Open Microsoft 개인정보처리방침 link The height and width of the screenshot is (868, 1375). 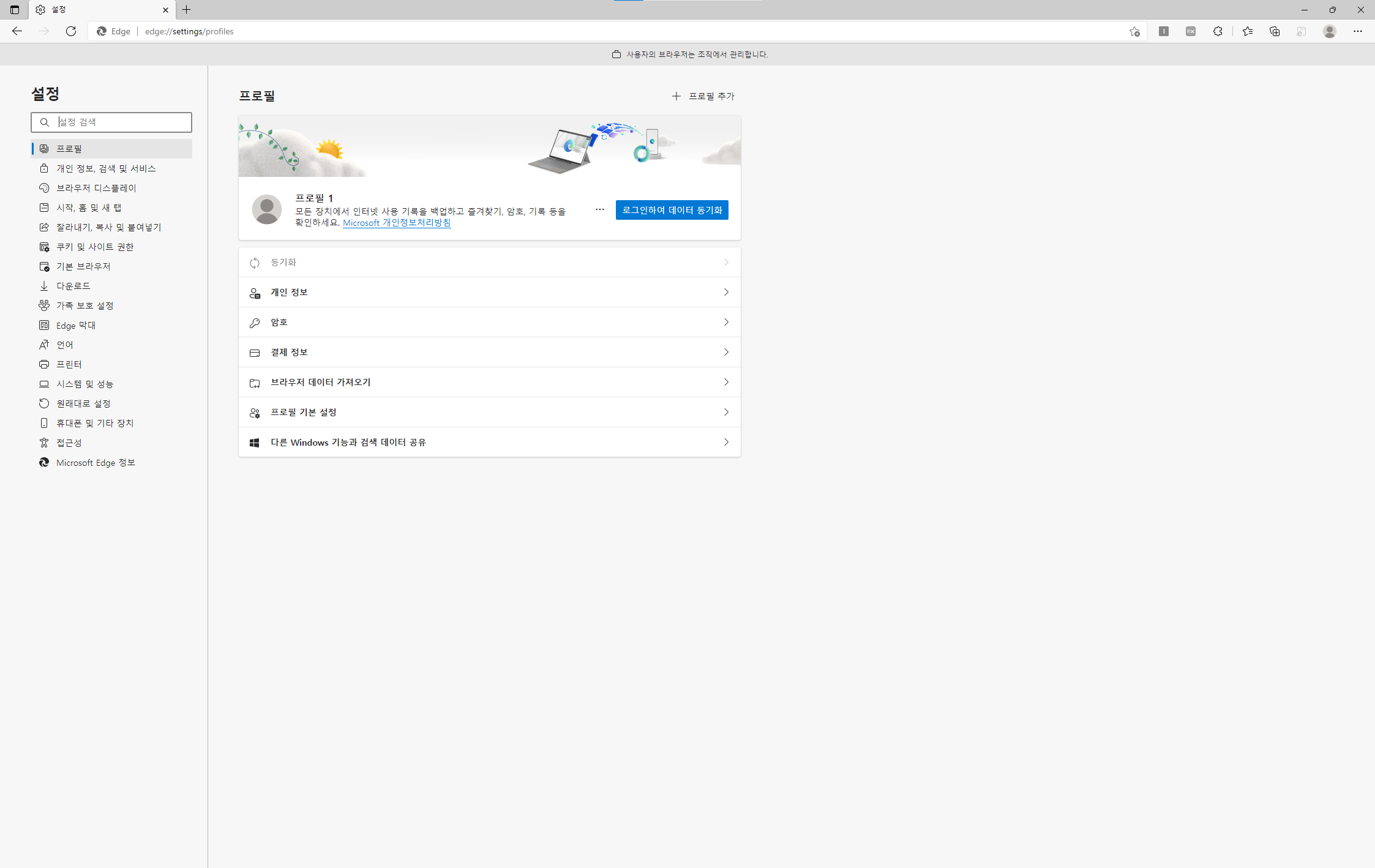pyautogui.click(x=397, y=223)
